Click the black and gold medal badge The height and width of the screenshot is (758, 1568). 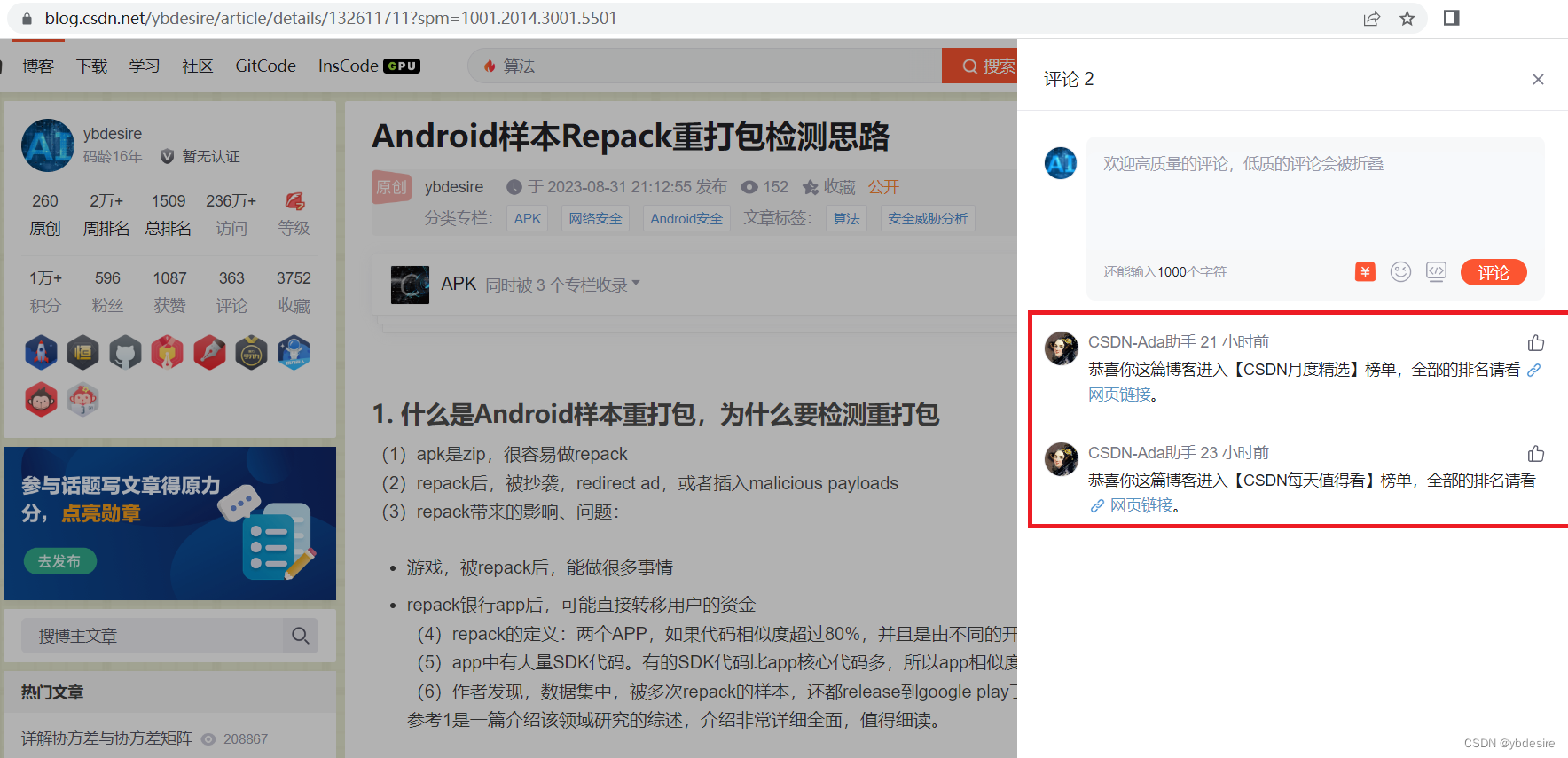[251, 353]
